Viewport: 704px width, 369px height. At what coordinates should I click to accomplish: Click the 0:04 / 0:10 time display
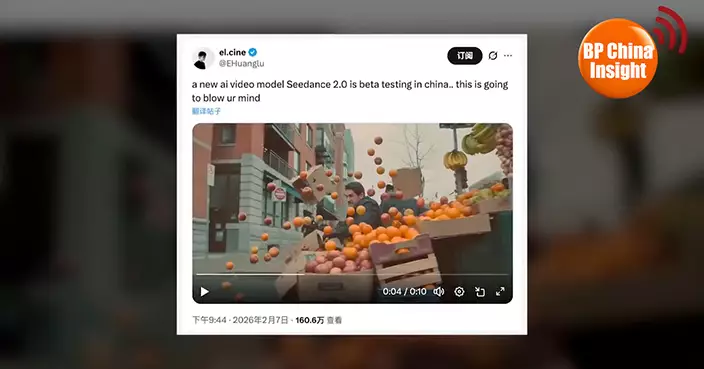pyautogui.click(x=405, y=292)
